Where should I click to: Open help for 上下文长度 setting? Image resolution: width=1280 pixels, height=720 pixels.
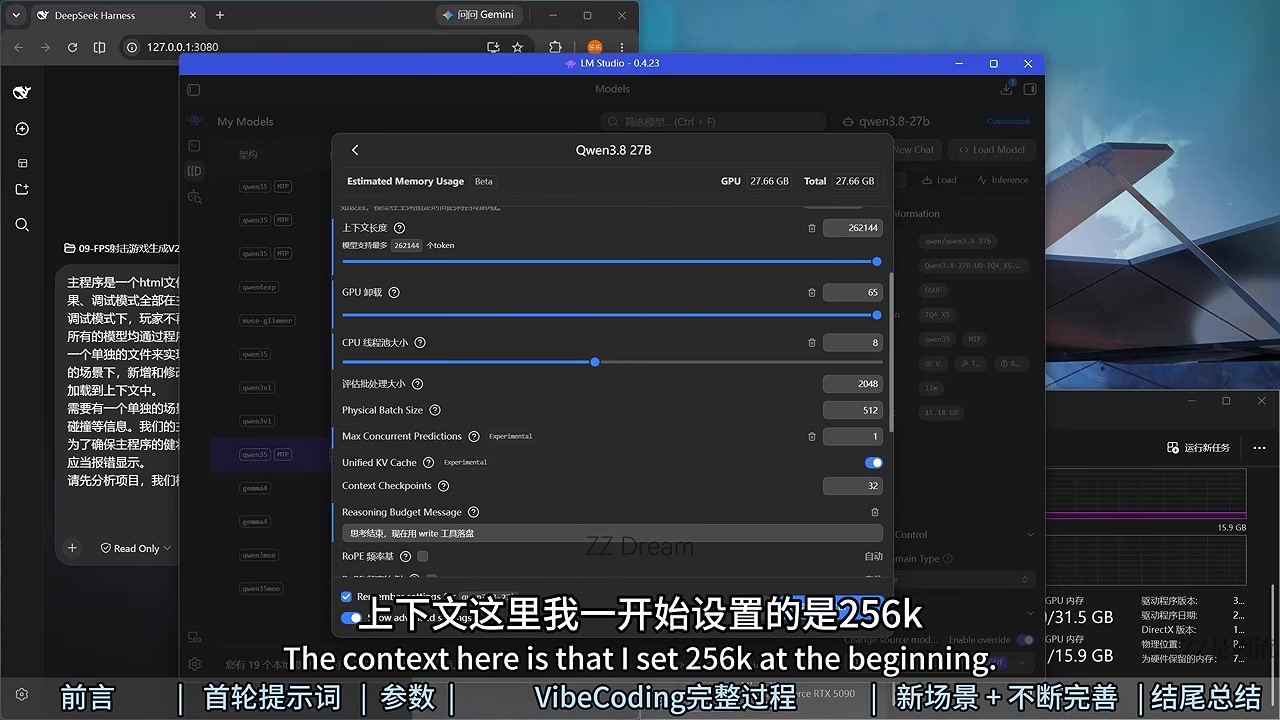tap(400, 228)
